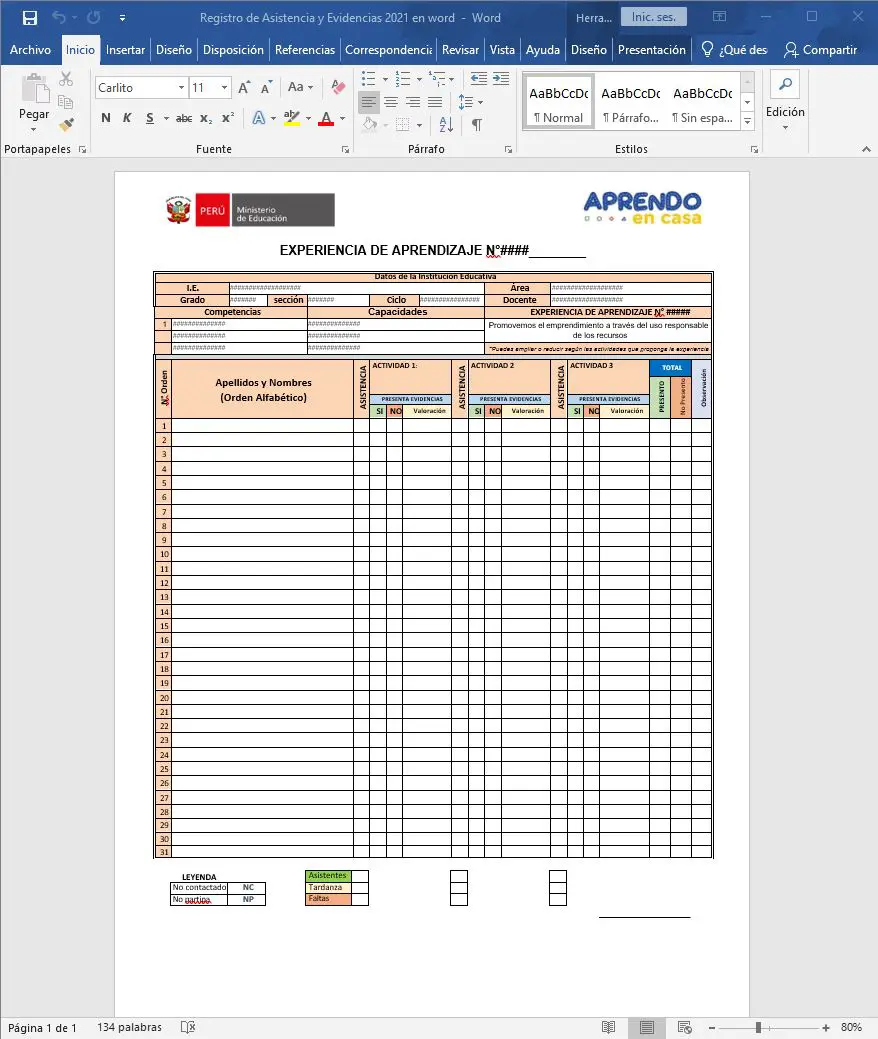Screen dimensions: 878x1039
Task: Toggle bold formatting (N)
Action: coord(106,118)
